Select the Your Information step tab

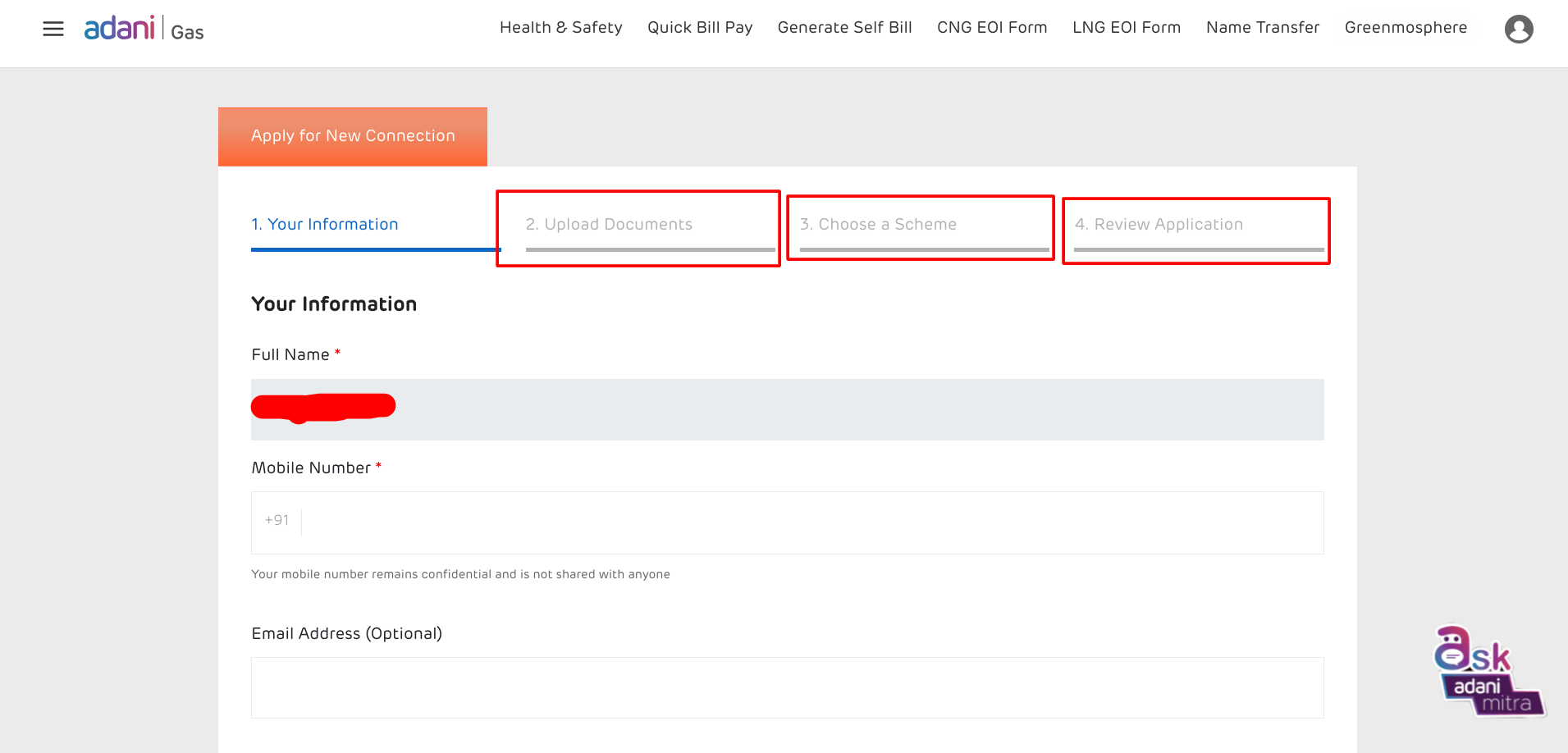325,225
